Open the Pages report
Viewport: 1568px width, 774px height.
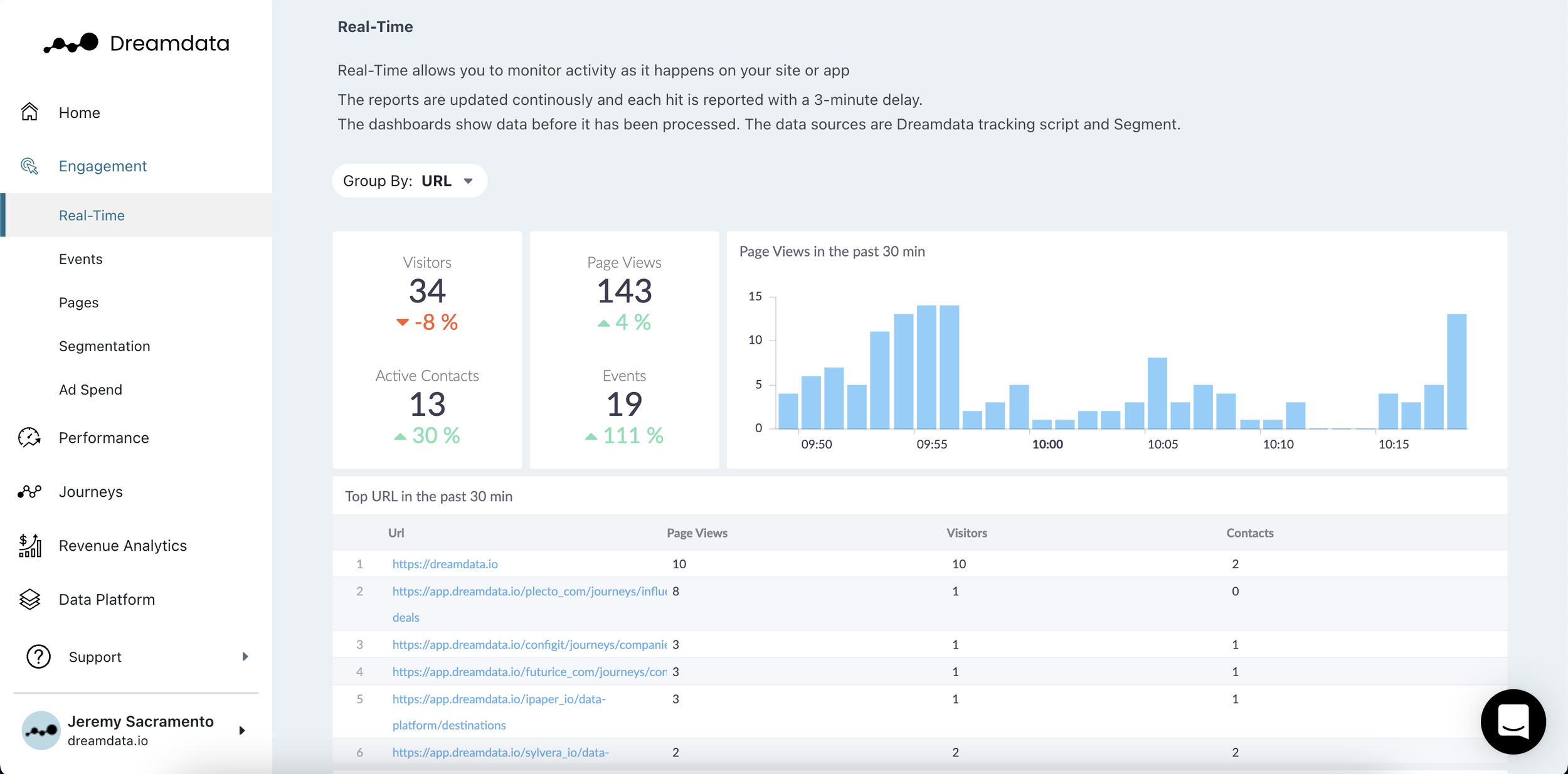pyautogui.click(x=78, y=302)
